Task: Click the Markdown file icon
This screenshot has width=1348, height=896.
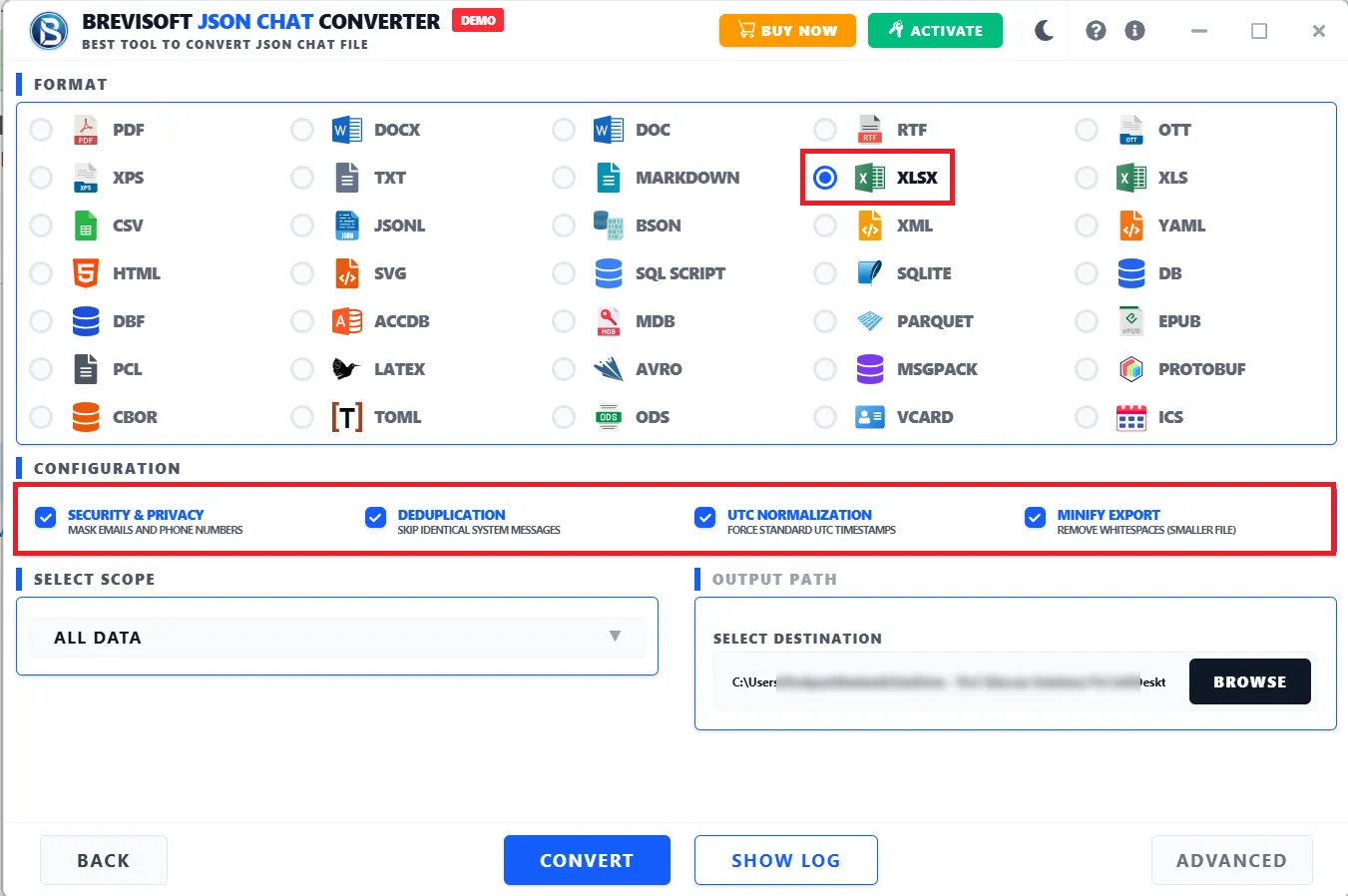Action: (x=609, y=178)
